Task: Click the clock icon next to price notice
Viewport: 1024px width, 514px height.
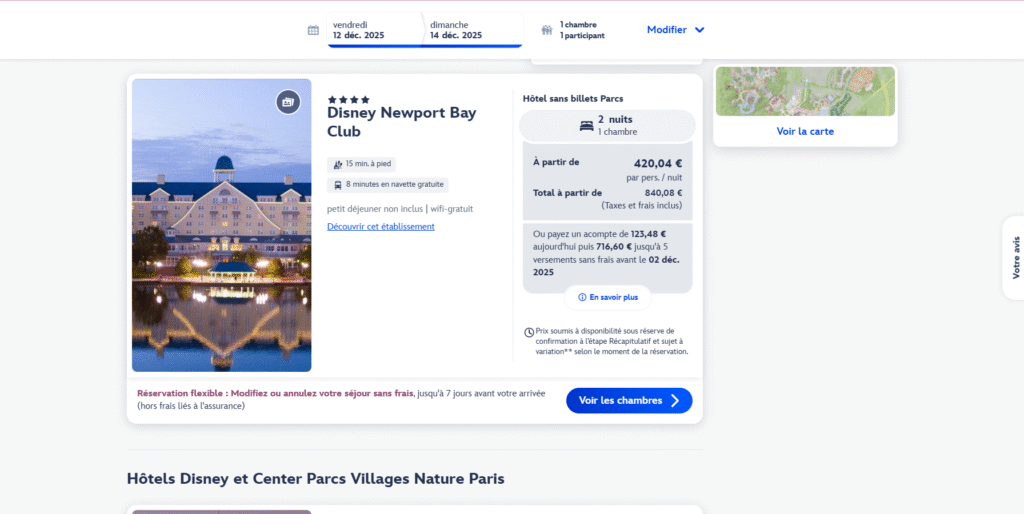Action: click(529, 332)
